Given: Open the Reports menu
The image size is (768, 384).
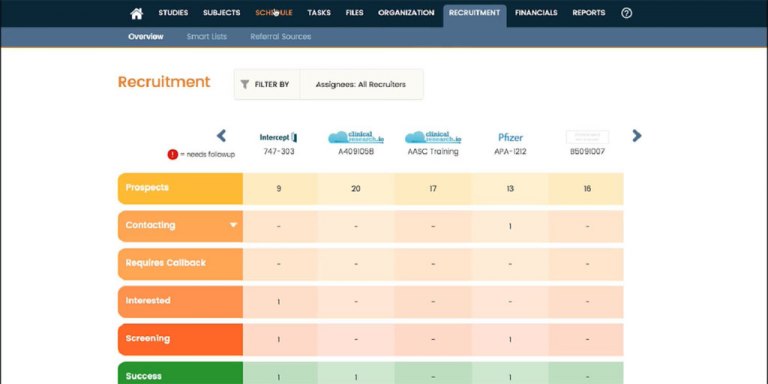Looking at the screenshot, I should [x=589, y=13].
